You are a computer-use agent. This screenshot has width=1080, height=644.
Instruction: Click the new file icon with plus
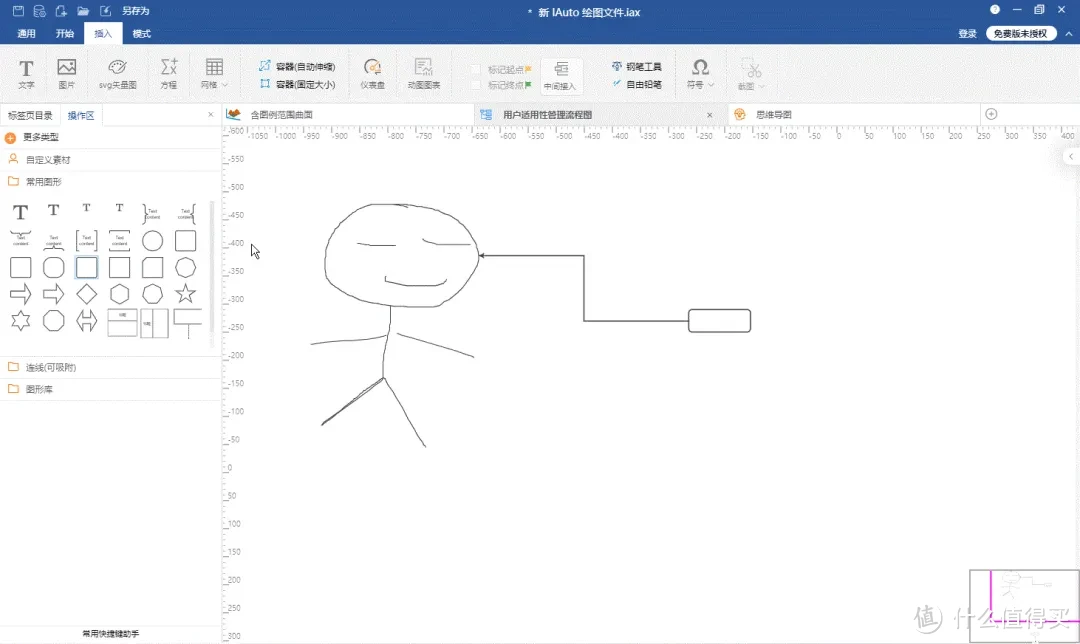point(61,11)
